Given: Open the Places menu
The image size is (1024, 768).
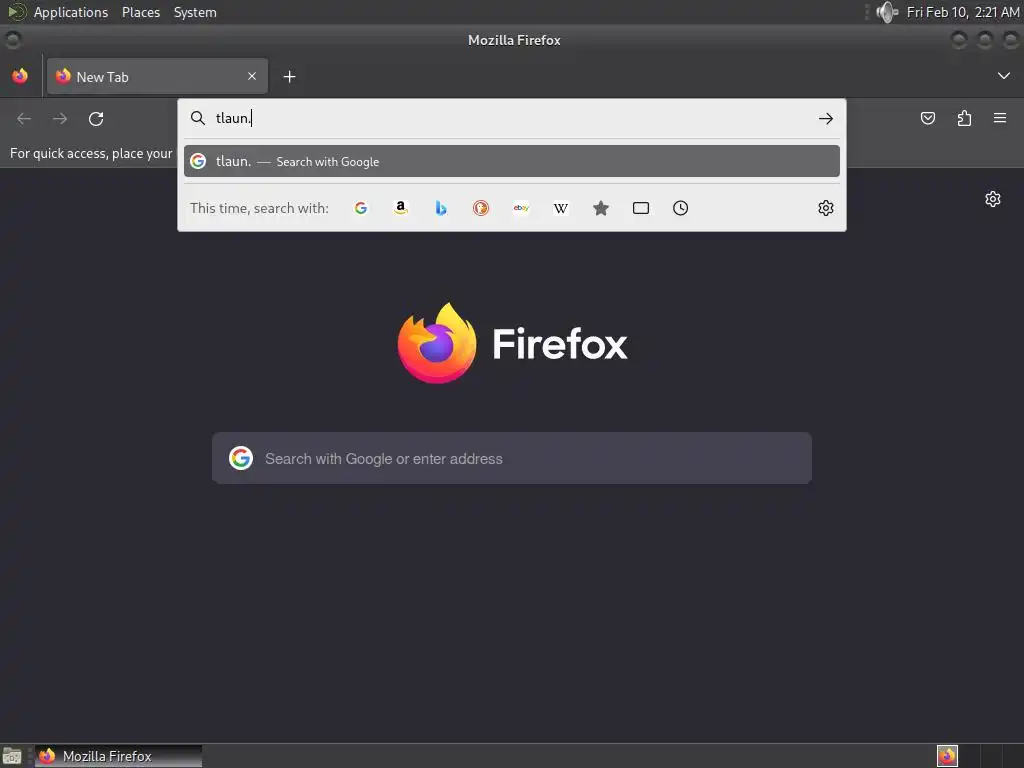Looking at the screenshot, I should pos(140,12).
